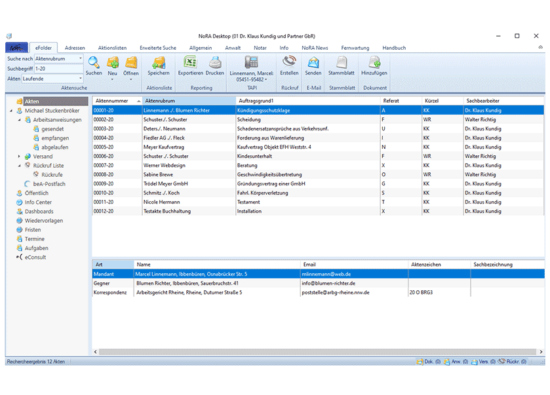
Task: Click into the Suchbegriff field
Action: point(58,69)
